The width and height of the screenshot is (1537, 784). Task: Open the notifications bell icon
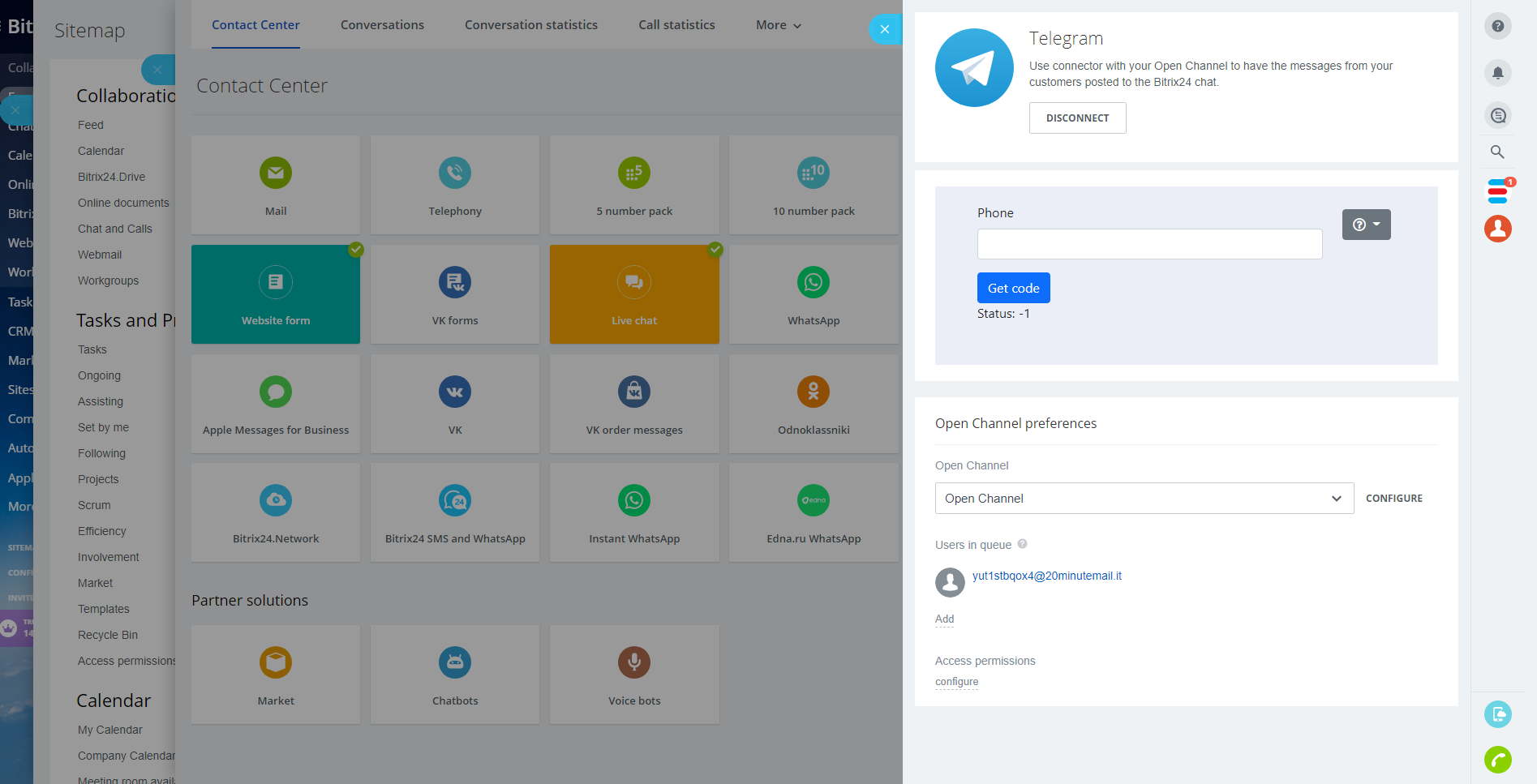[1497, 73]
